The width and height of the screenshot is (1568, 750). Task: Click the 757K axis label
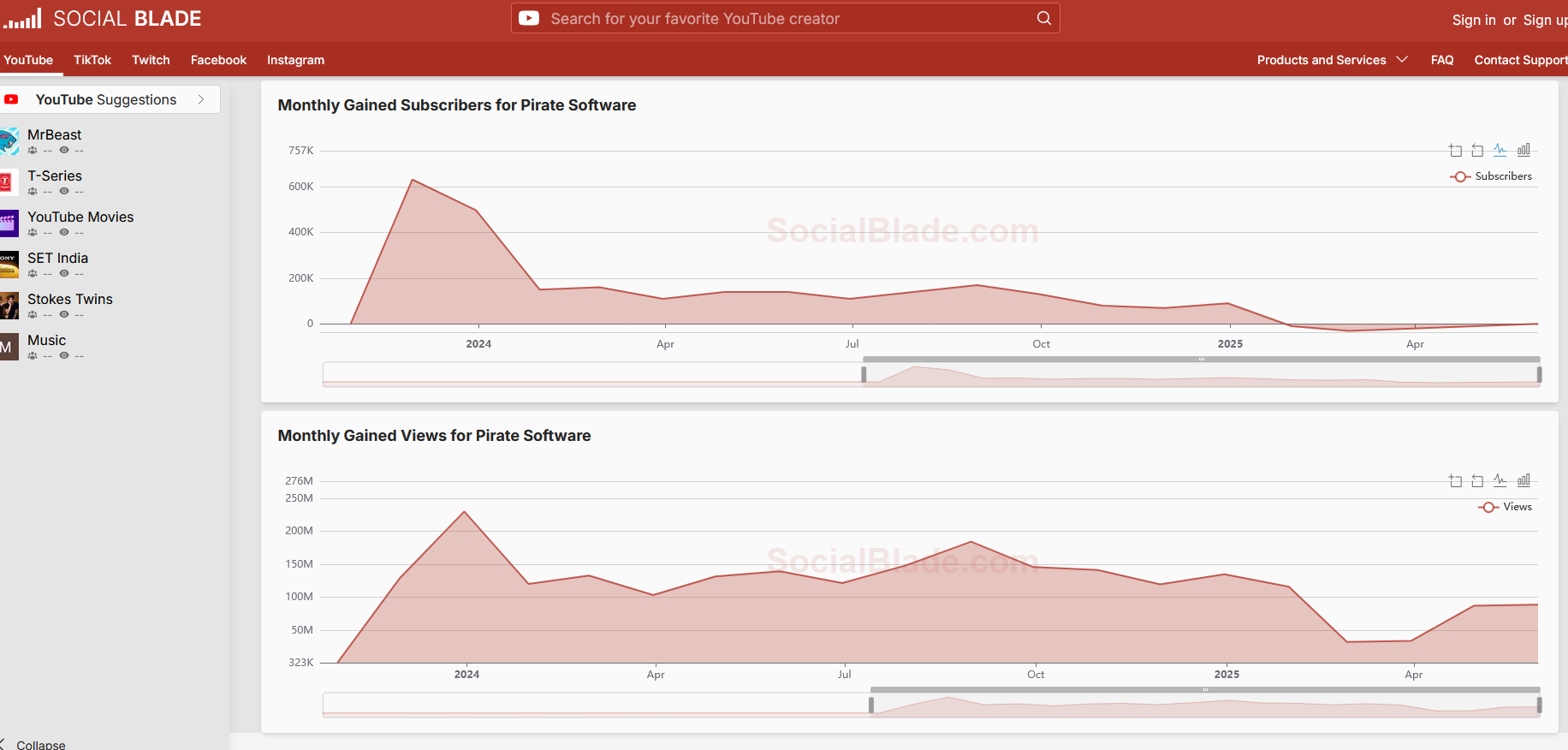click(300, 151)
